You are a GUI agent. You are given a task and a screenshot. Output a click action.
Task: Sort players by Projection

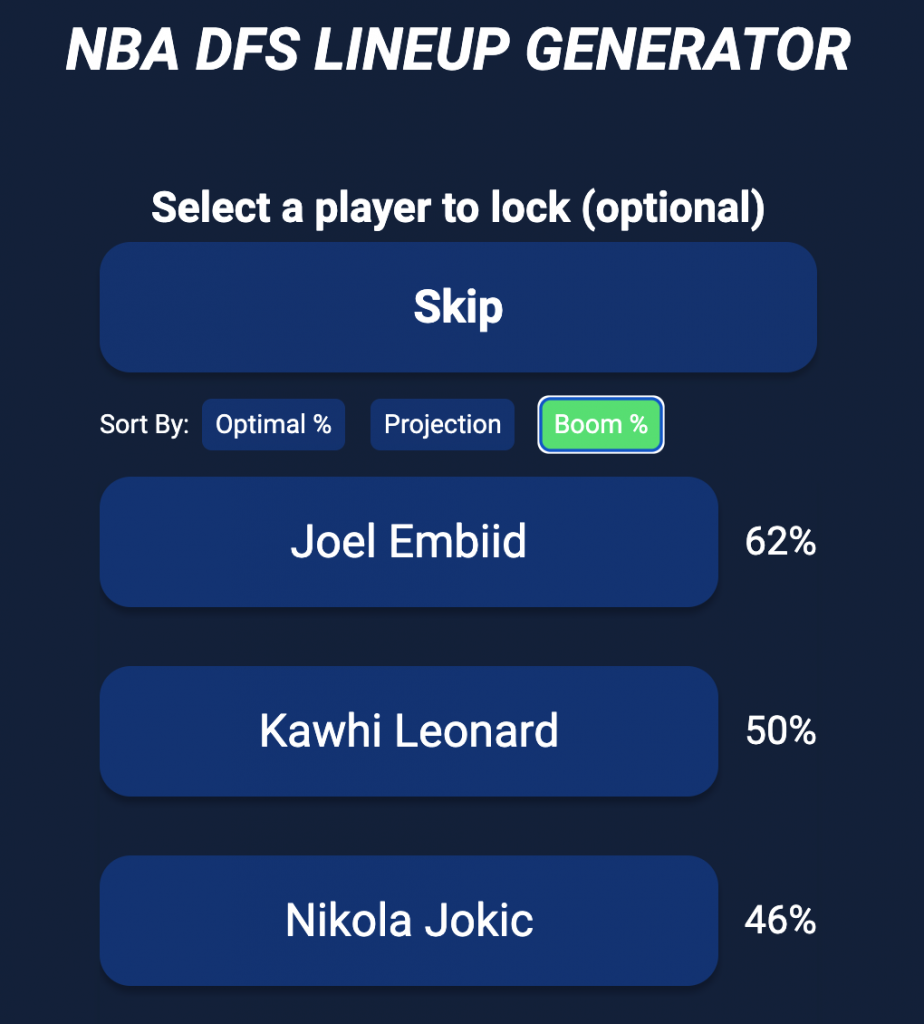click(x=442, y=425)
